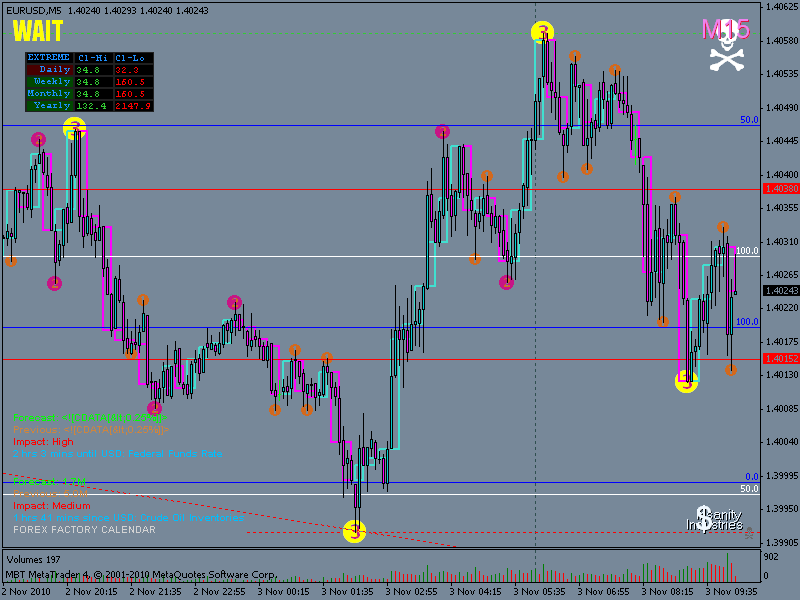Click the blue 0.0 Fibonacci level label

(752, 477)
